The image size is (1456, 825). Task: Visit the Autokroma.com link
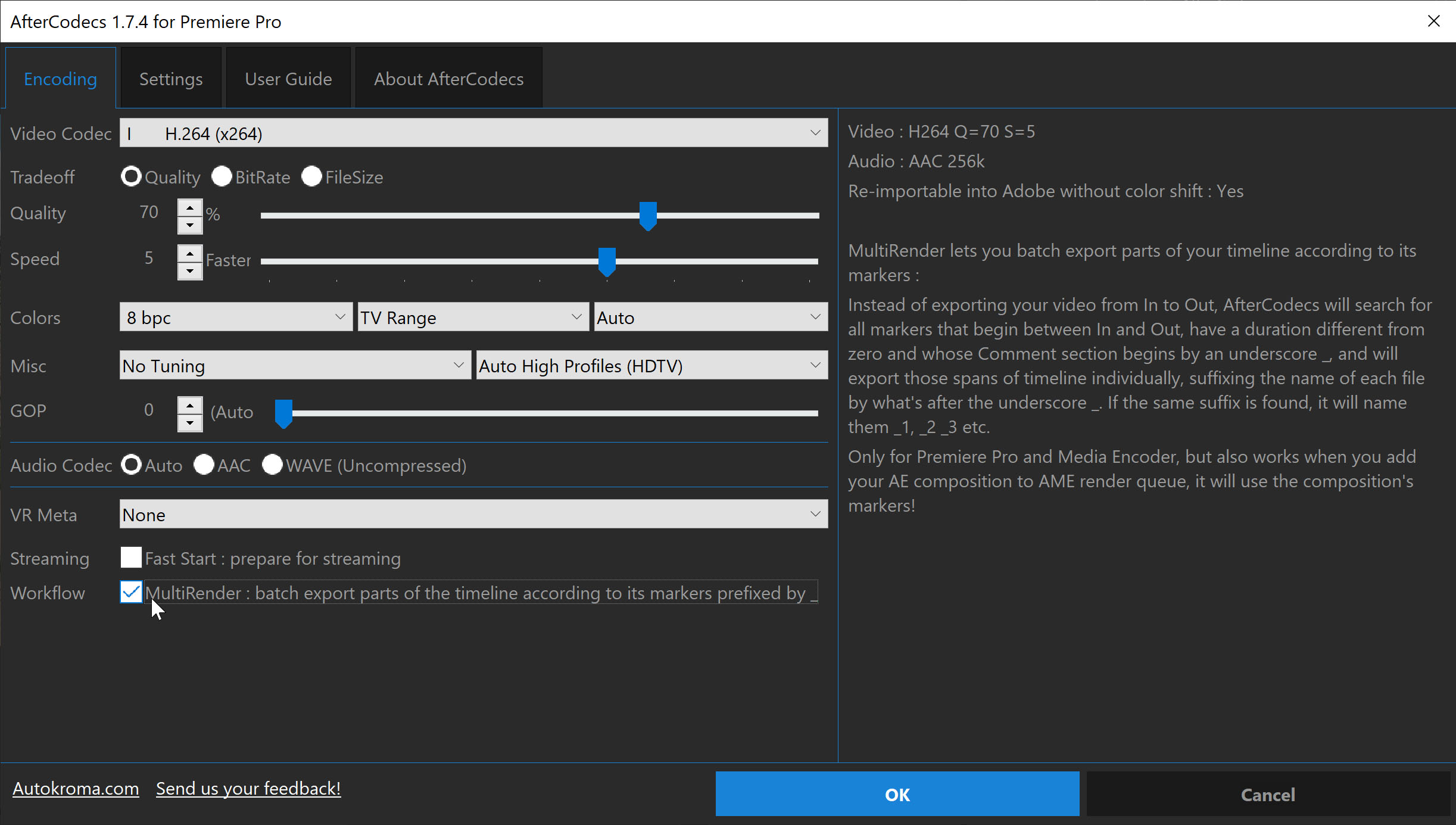tap(75, 788)
